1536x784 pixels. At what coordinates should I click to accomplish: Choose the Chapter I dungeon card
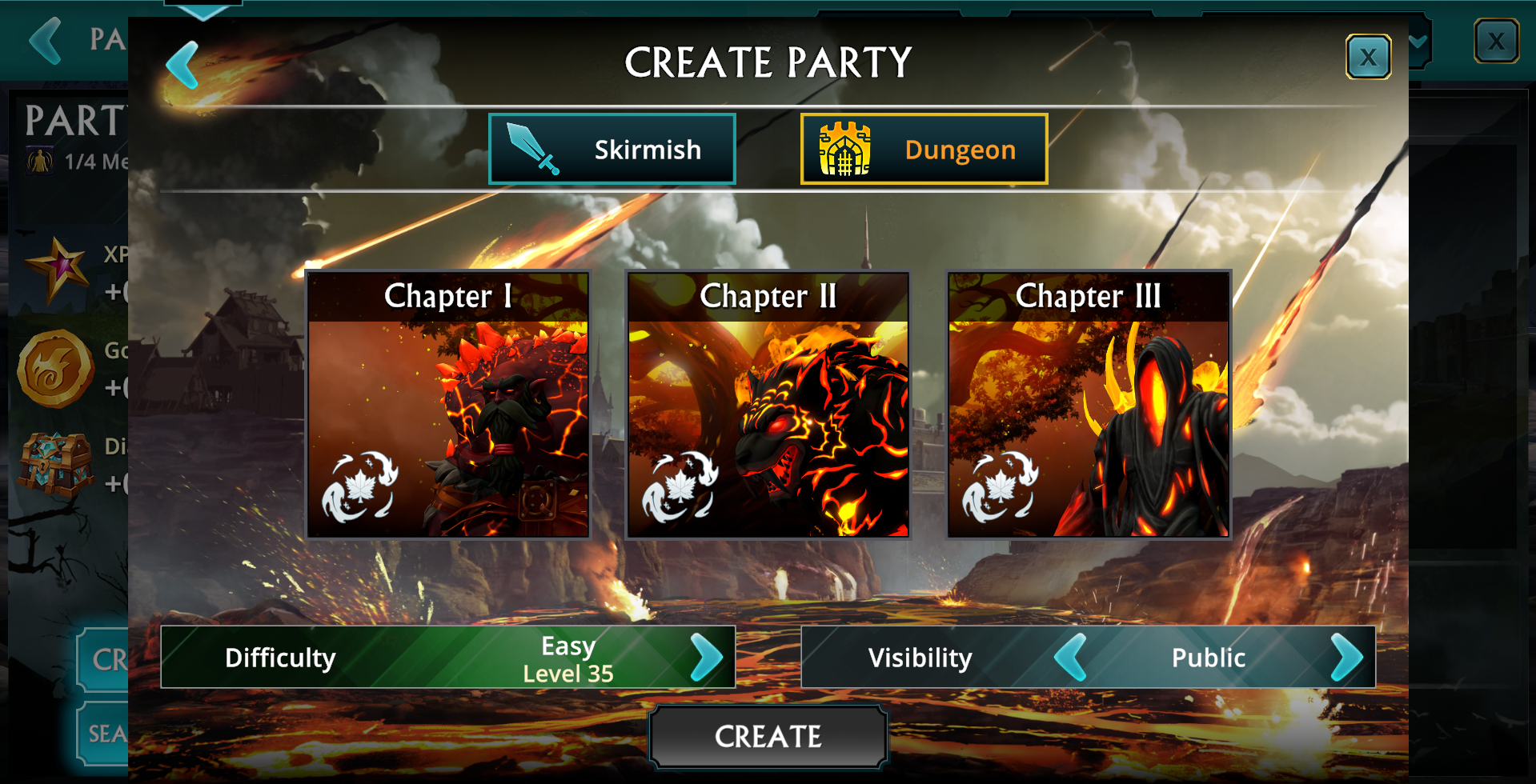point(448,405)
